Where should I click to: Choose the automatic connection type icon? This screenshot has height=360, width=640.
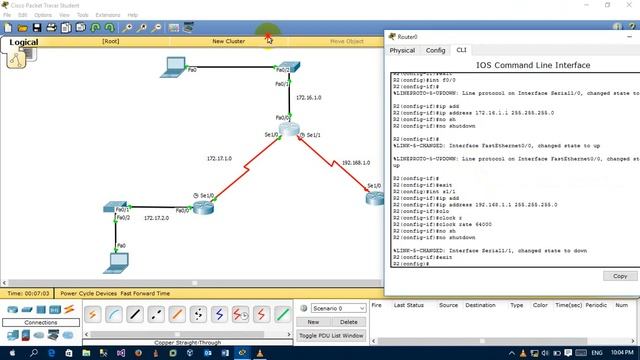(93, 315)
